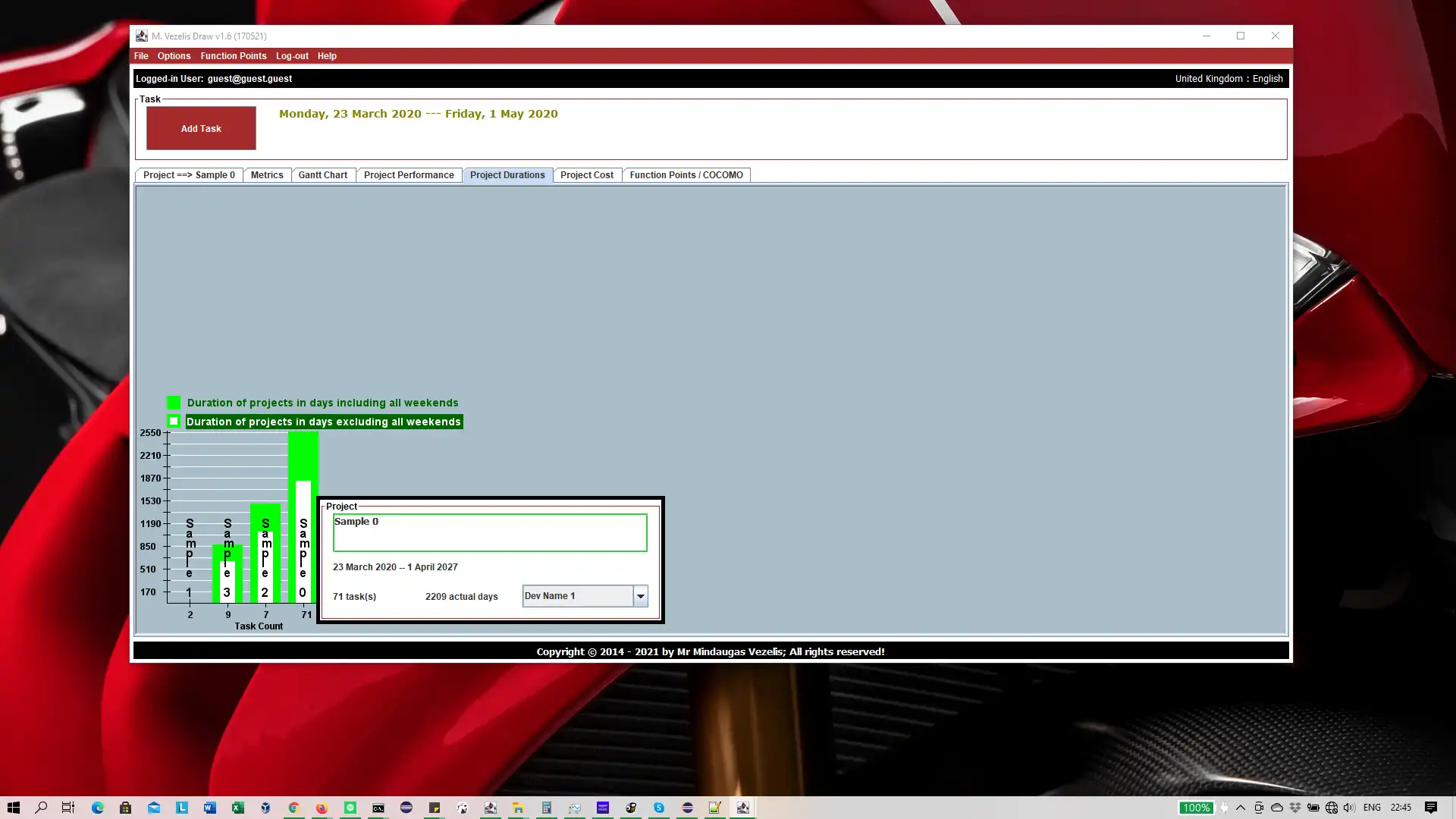Viewport: 1456px width, 819px height.
Task: Open Google Chrome taskbar icon
Action: click(x=293, y=808)
